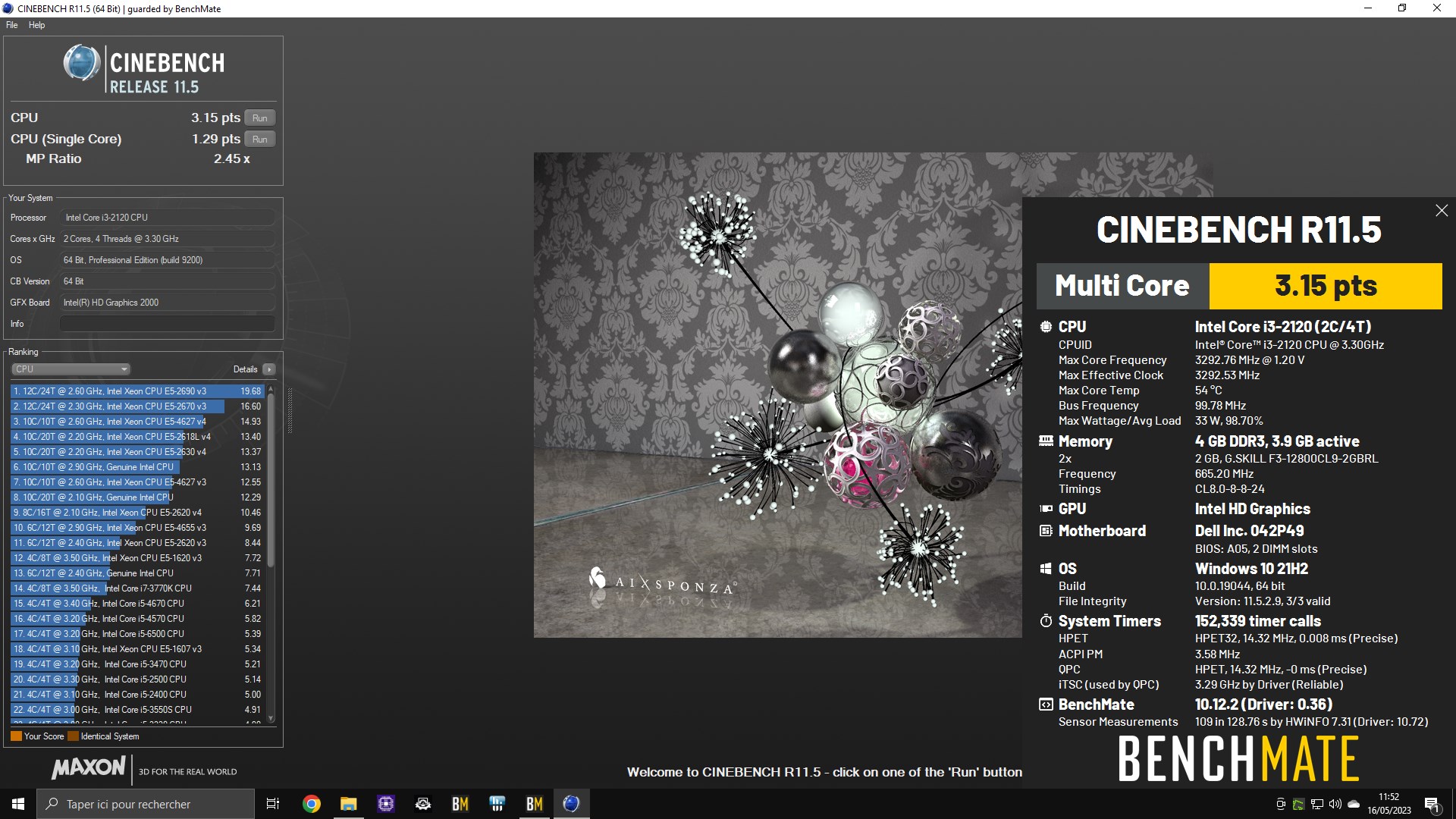Click the OS Windows logo icon
This screenshot has height=819, width=1456.
click(x=1046, y=569)
